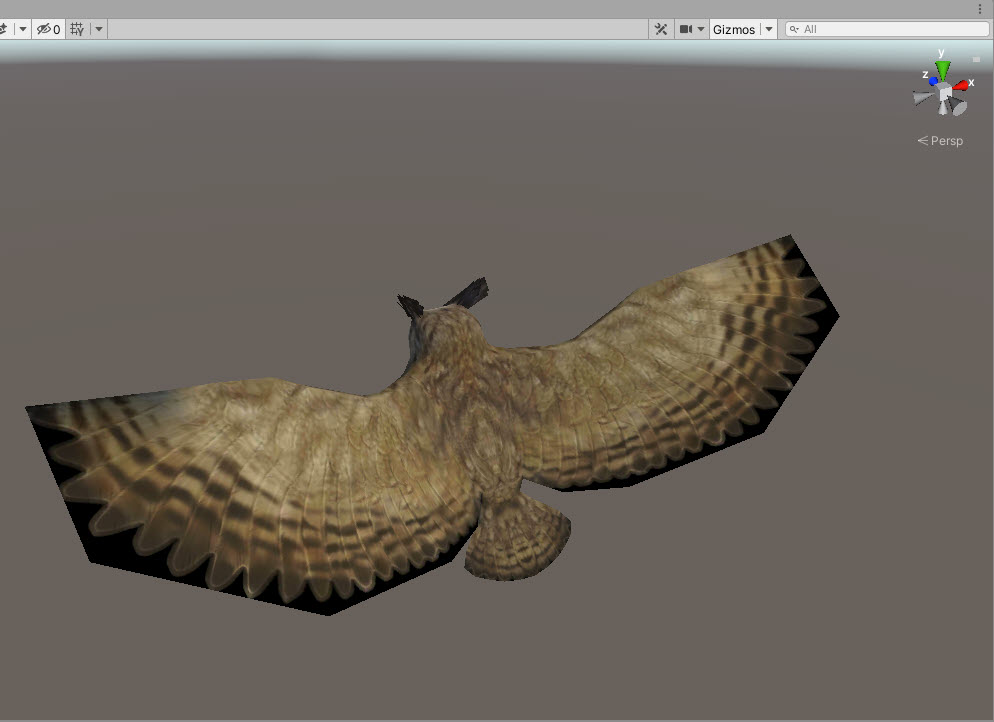The image size is (994, 722).
Task: Toggle scene gizmo lock icon
Action: [x=976, y=59]
